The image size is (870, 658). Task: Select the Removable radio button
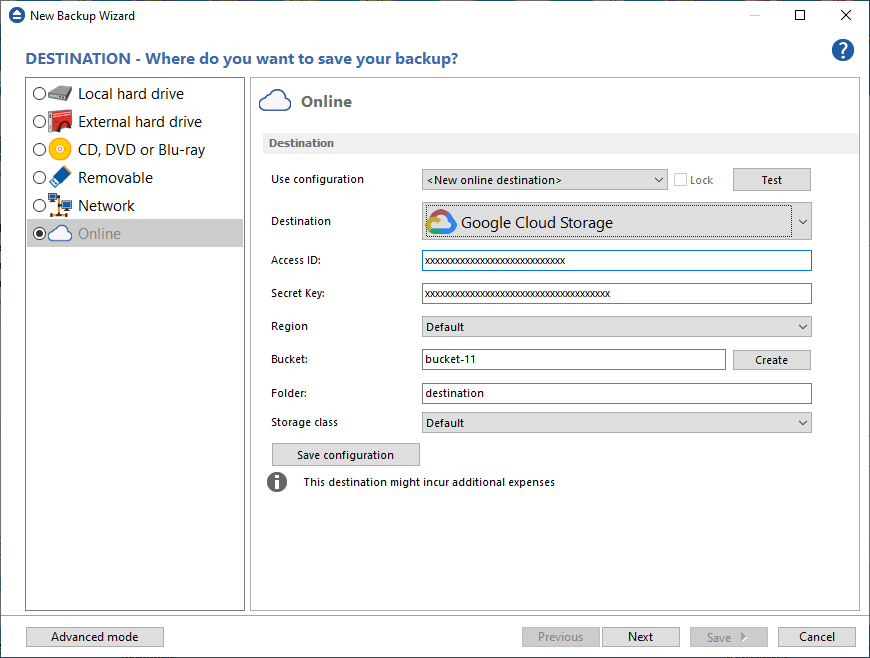point(39,177)
